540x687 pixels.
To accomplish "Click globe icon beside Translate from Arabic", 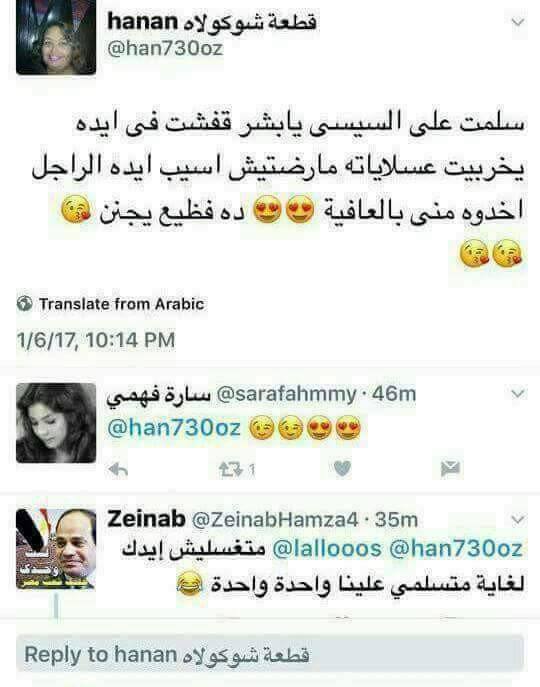I will coord(25,304).
